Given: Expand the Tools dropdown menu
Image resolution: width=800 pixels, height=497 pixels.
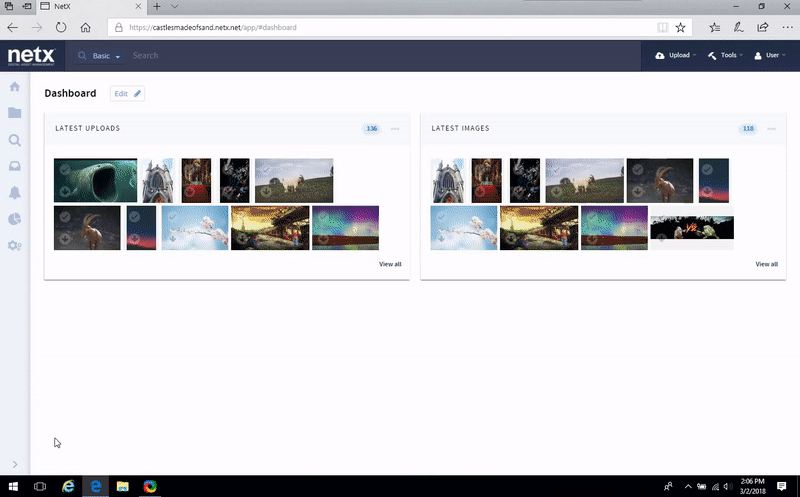Looking at the screenshot, I should coord(725,56).
